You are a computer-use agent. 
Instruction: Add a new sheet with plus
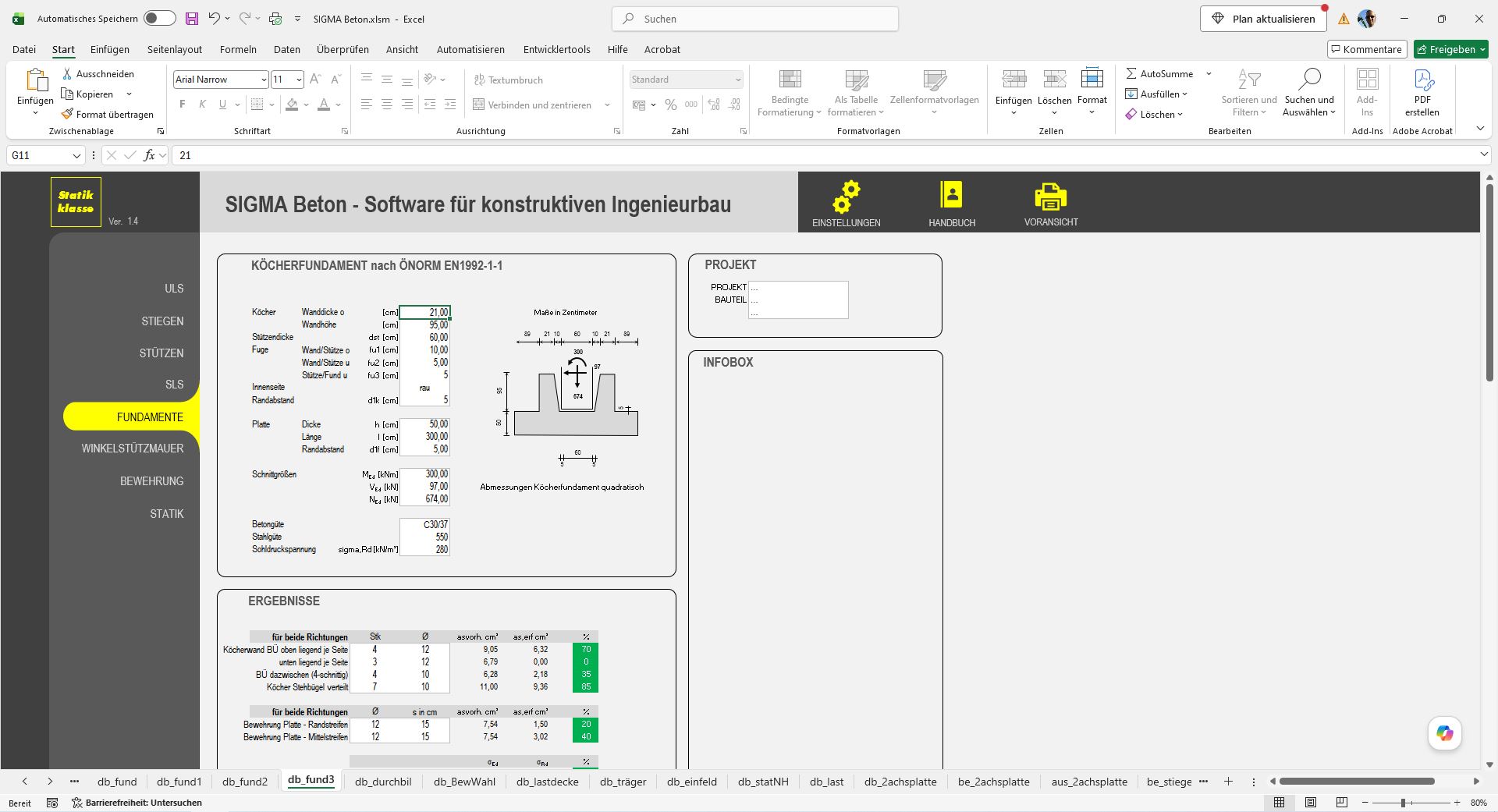(1228, 782)
